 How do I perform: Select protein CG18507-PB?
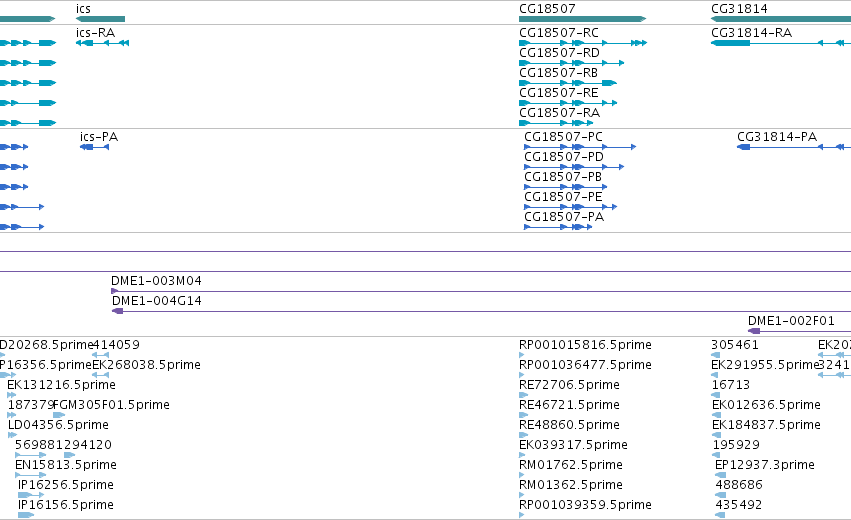(x=563, y=177)
